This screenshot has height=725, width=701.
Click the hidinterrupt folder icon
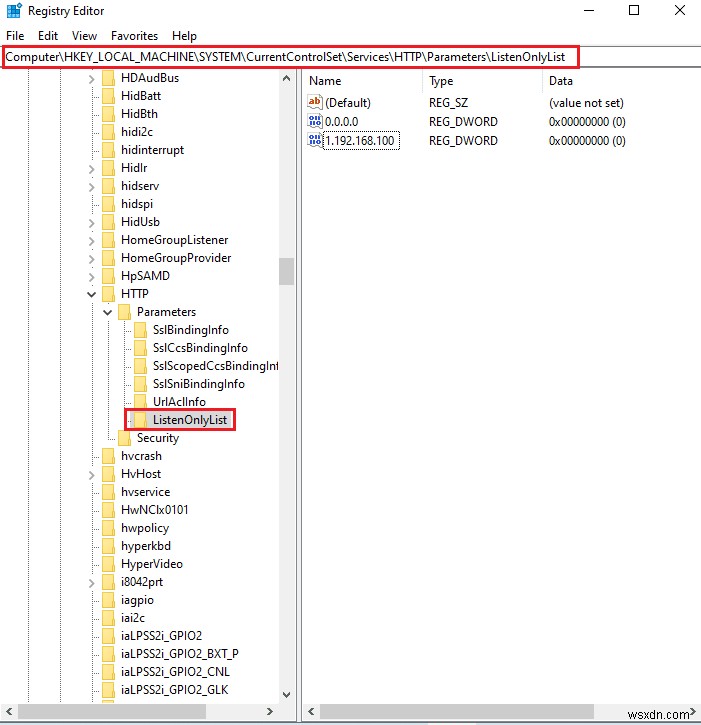coord(109,150)
